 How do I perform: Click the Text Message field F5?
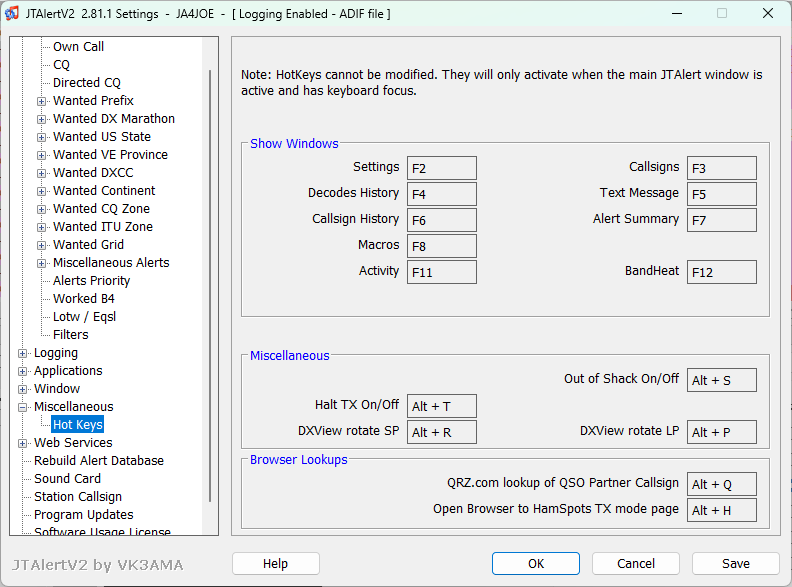point(721,194)
